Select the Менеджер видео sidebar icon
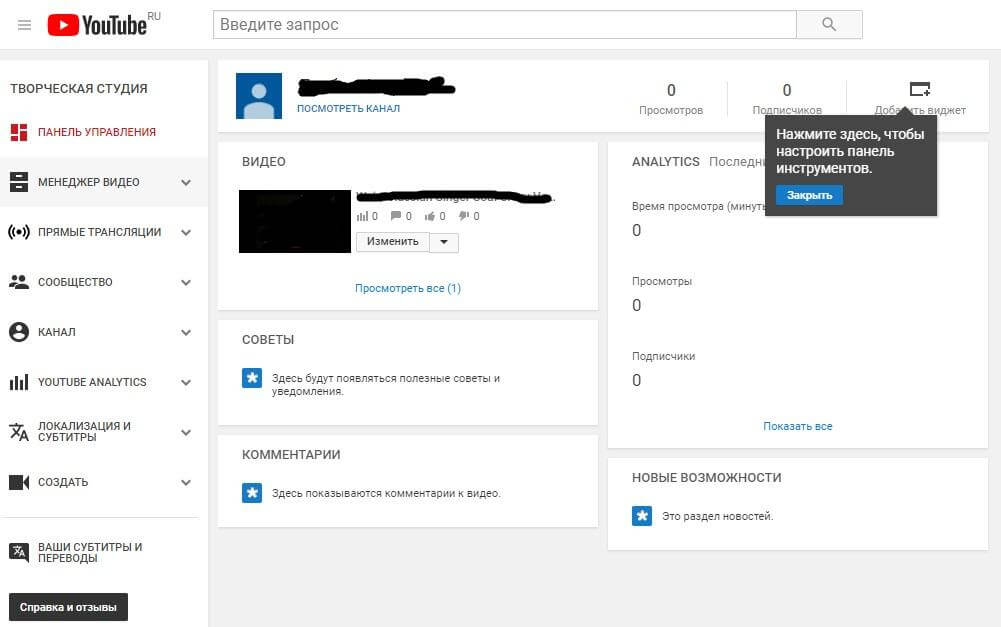 point(21,181)
